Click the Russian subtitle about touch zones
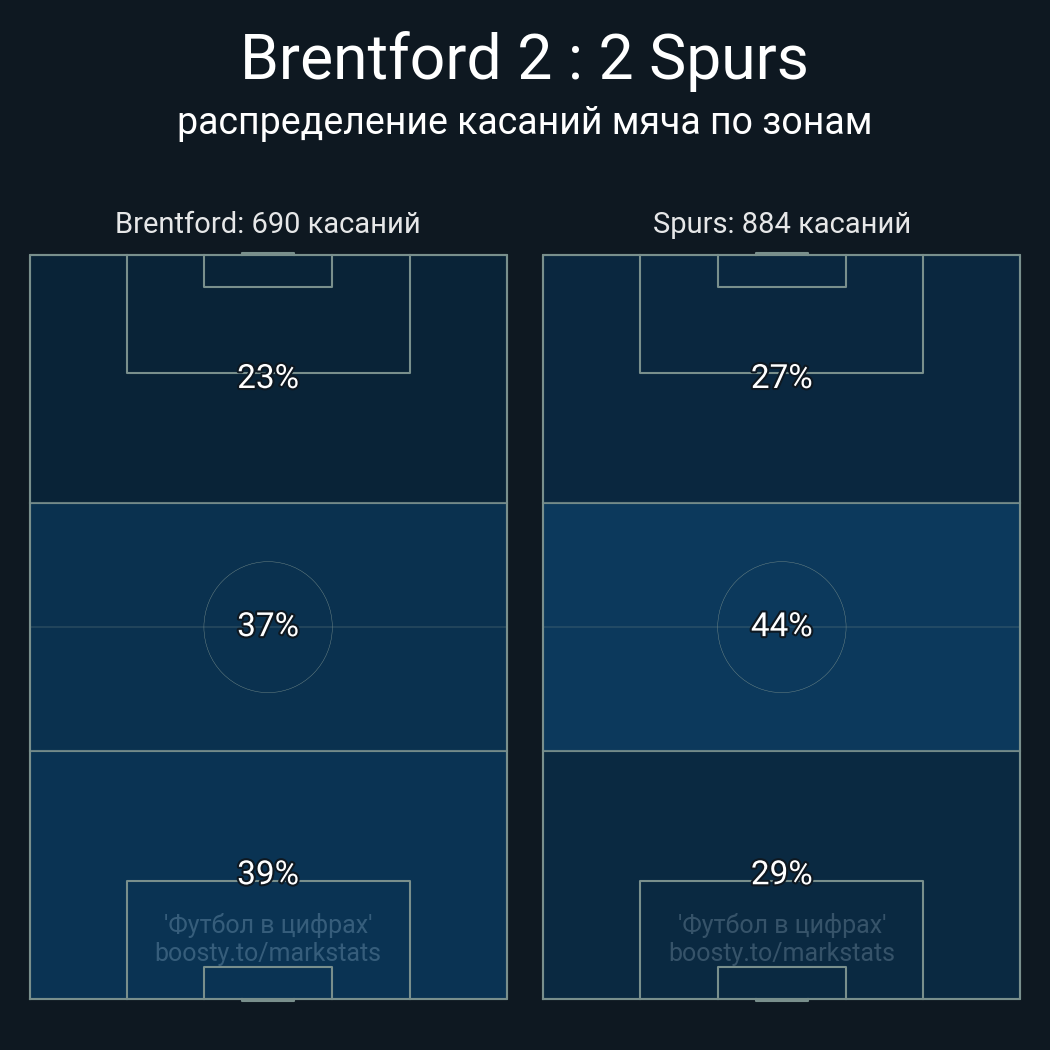This screenshot has height=1050, width=1050. pyautogui.click(x=524, y=121)
